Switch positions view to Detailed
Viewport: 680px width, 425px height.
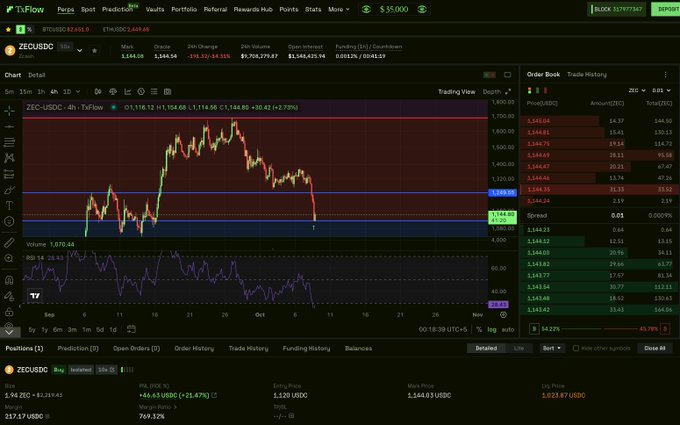[x=486, y=348]
